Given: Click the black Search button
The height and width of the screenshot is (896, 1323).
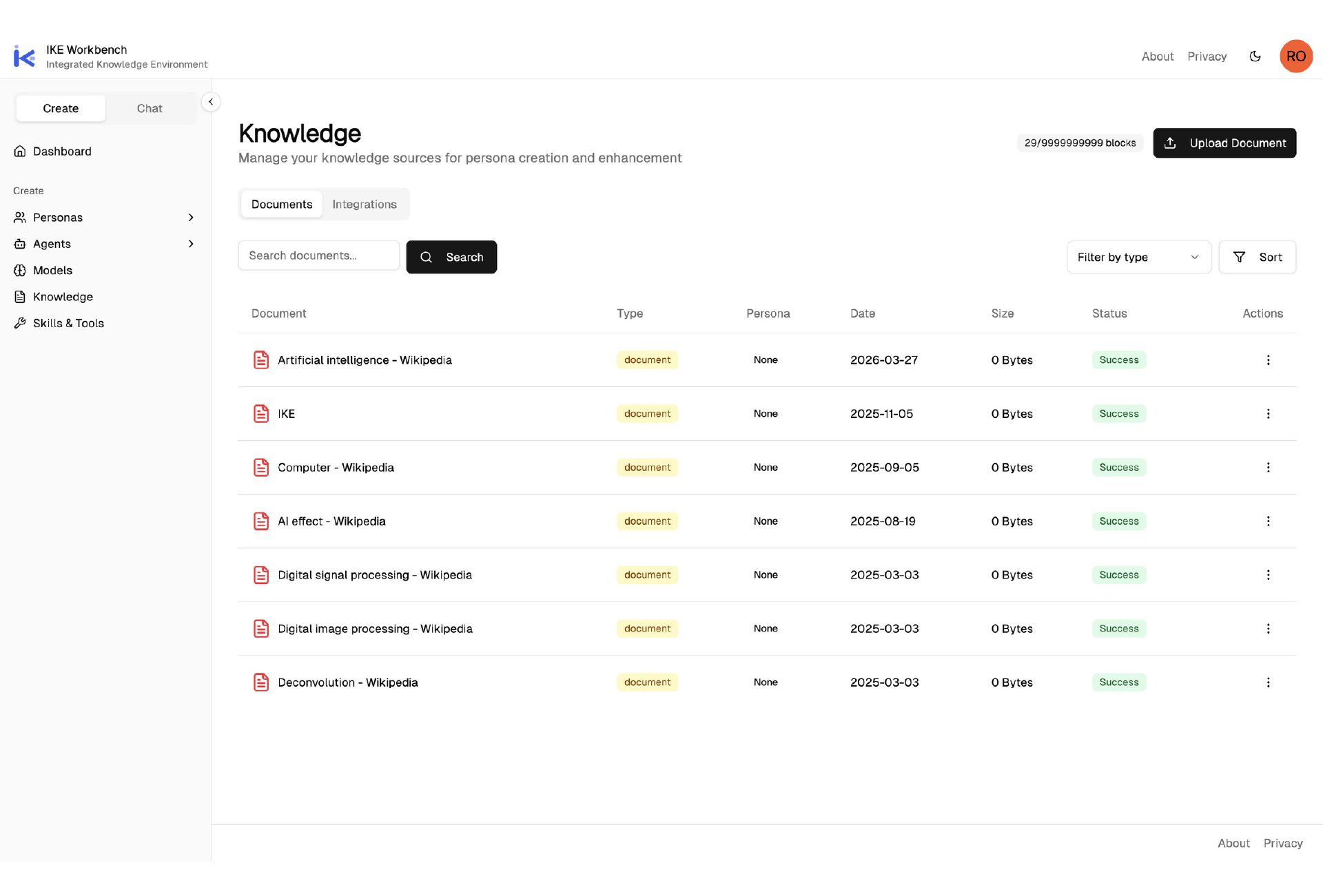Looking at the screenshot, I should click(451, 257).
